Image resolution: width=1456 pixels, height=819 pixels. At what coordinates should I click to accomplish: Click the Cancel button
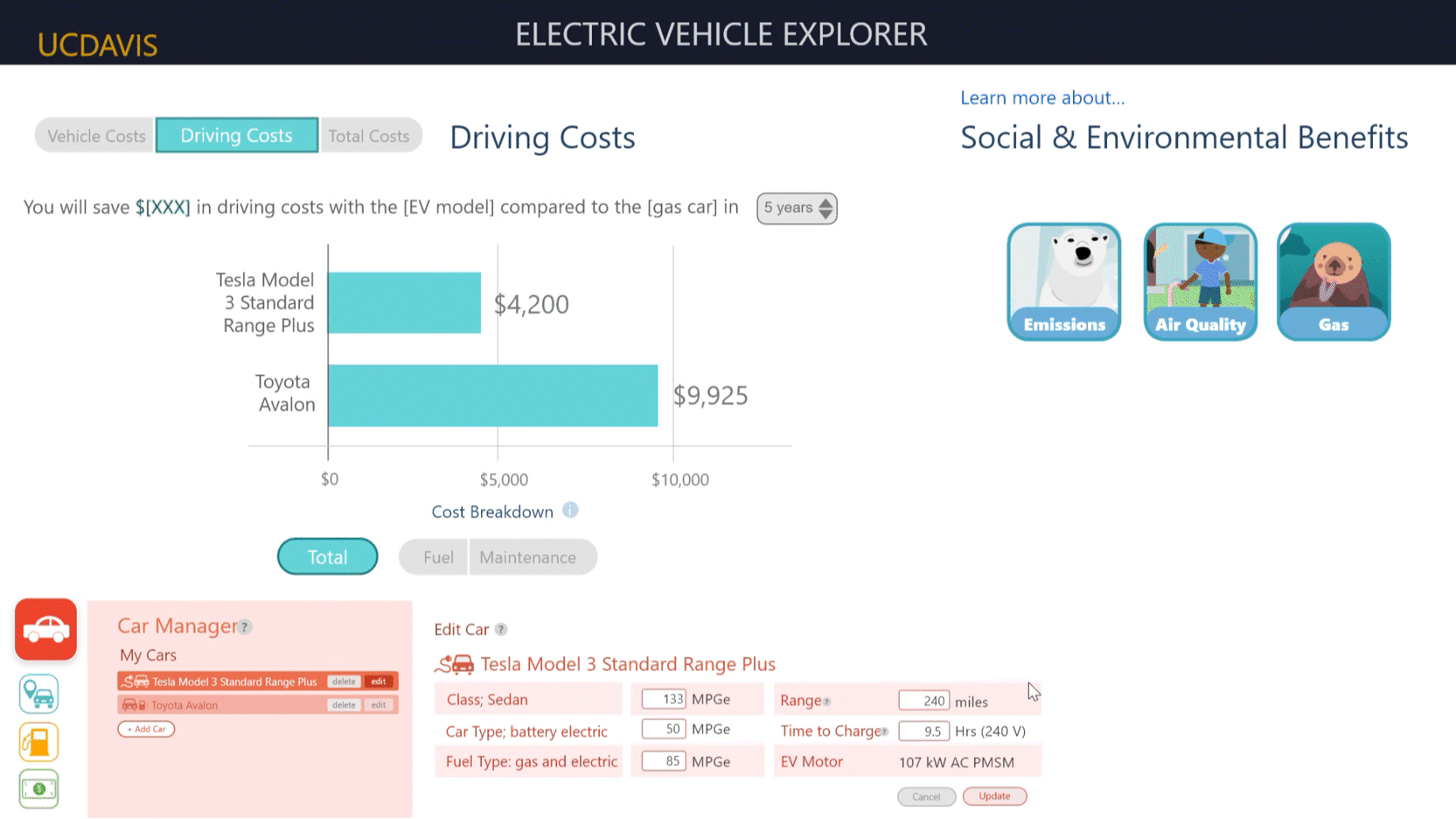(x=927, y=797)
